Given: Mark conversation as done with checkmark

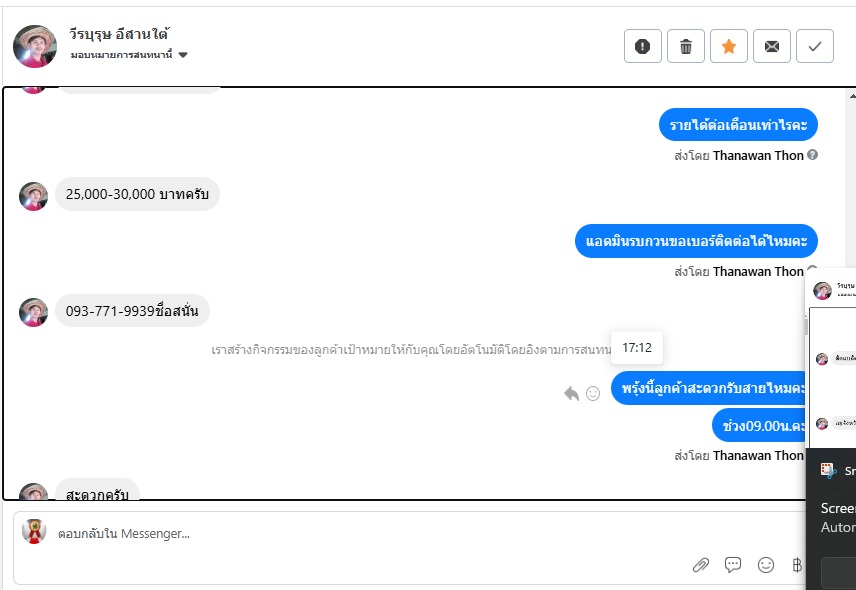Looking at the screenshot, I should (815, 46).
